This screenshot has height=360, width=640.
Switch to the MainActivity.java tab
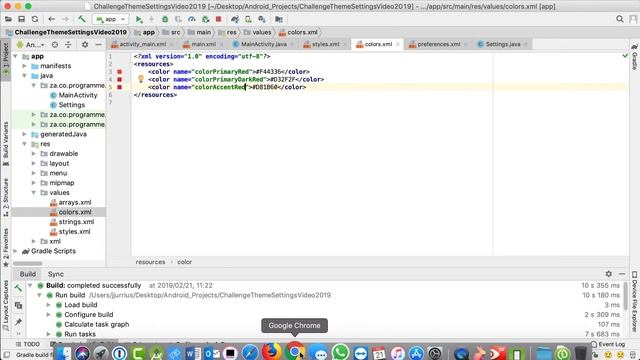point(264,44)
